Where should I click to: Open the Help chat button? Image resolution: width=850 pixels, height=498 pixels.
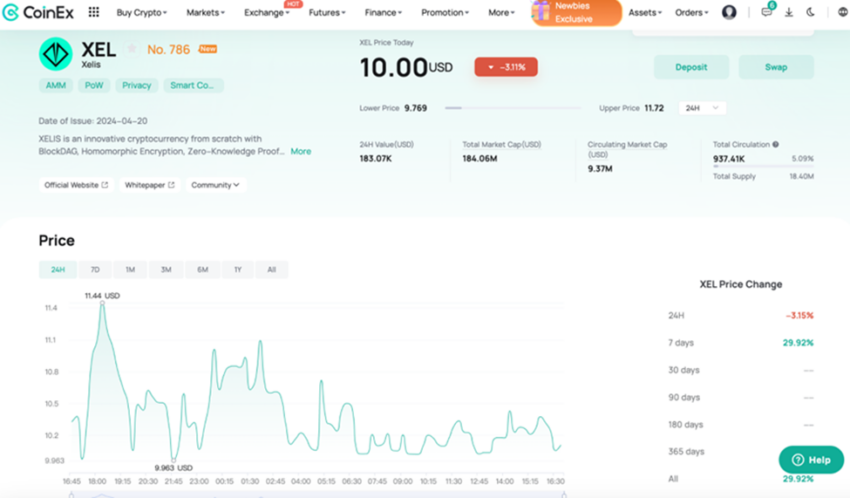(811, 460)
